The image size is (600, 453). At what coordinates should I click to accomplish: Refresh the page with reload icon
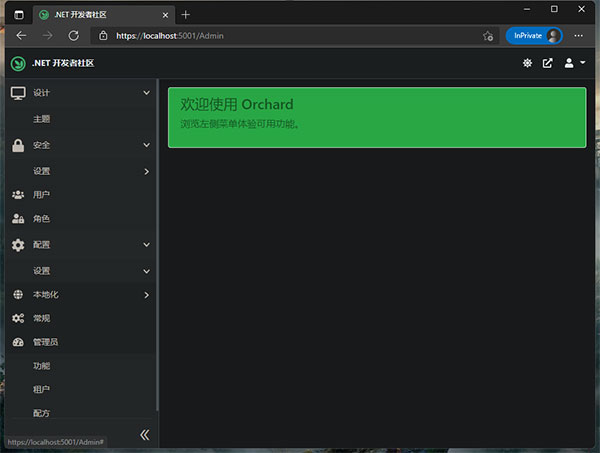click(x=73, y=36)
